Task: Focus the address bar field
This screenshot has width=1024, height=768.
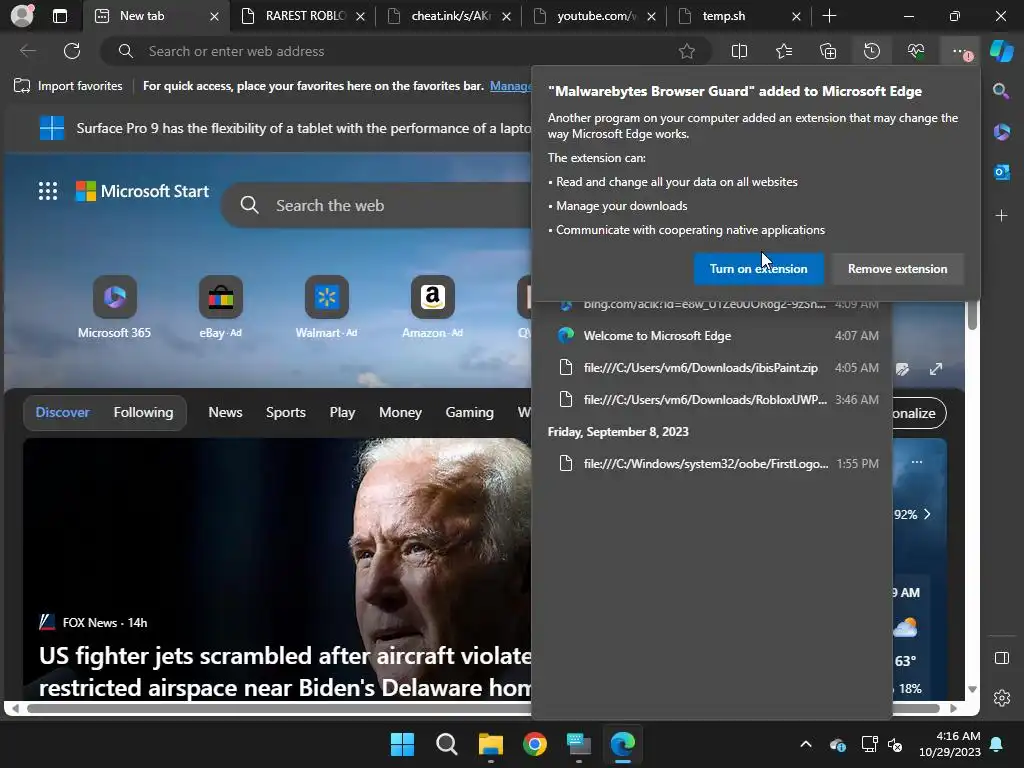Action: click(x=406, y=51)
